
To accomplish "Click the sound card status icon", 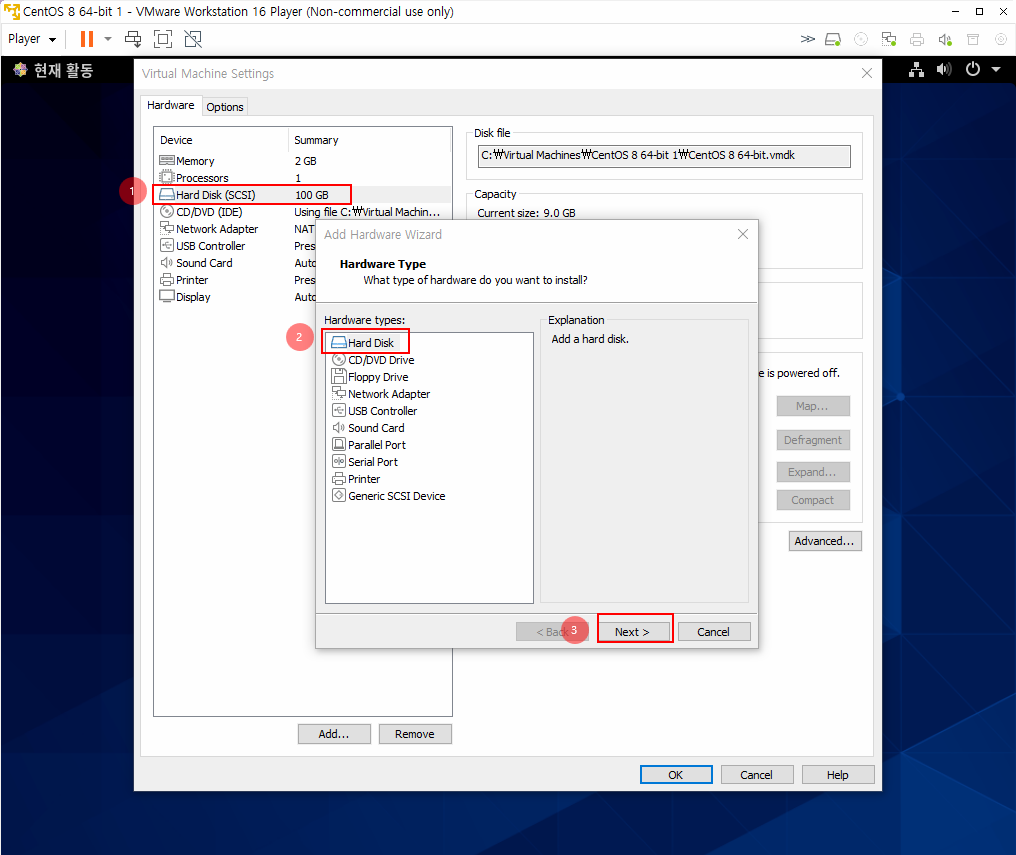I will coord(945,40).
